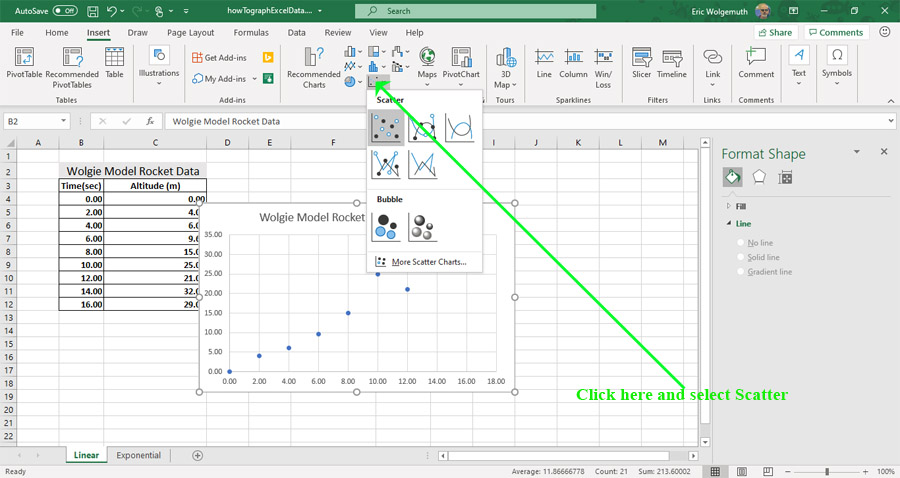Pick the Bubble chart type icon

click(x=386, y=228)
